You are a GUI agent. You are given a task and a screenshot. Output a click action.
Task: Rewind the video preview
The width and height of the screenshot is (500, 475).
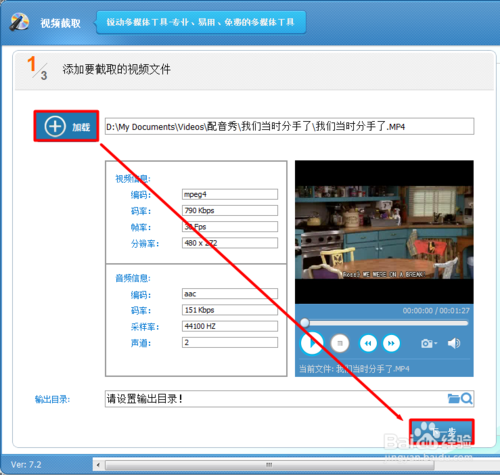(x=368, y=343)
